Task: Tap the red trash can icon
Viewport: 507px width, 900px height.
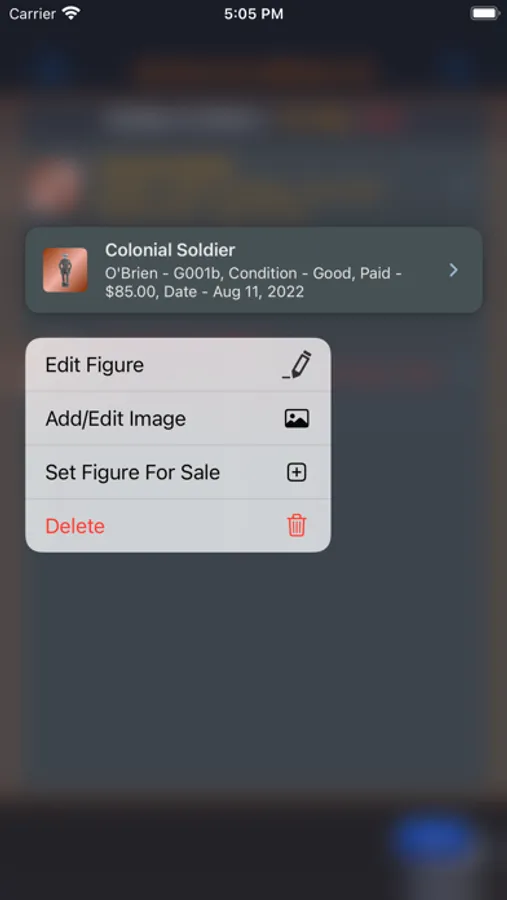Action: click(x=297, y=526)
